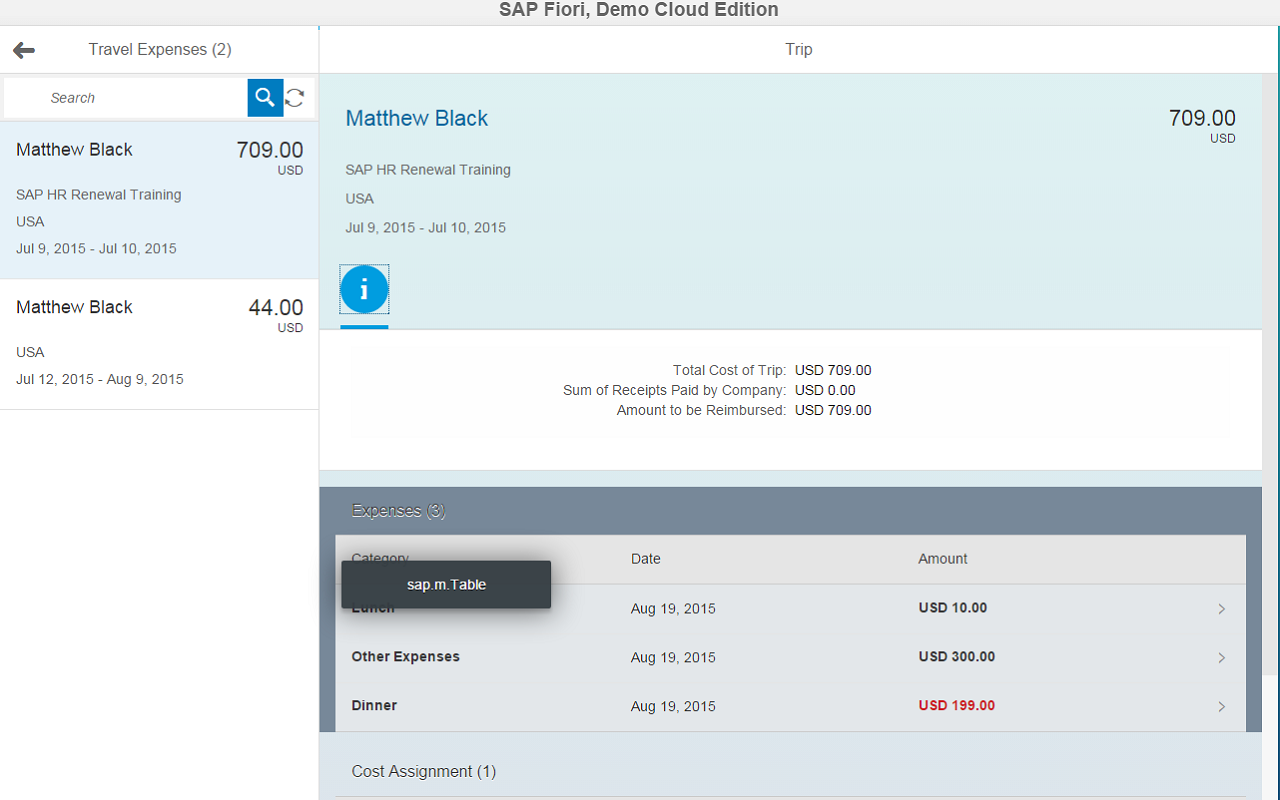Click the Cost Assignment (1) section header

click(x=423, y=772)
